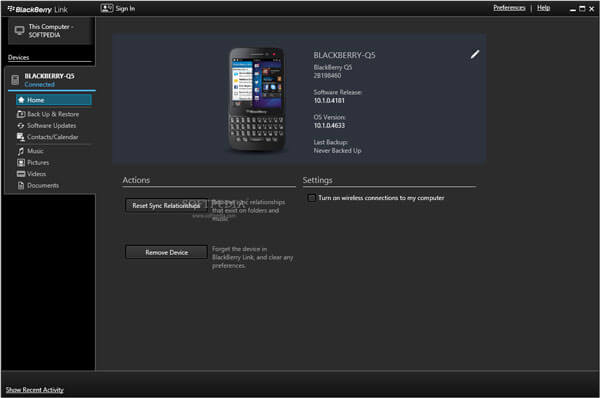Open Preferences link
This screenshot has height=398, width=600.
click(x=509, y=8)
